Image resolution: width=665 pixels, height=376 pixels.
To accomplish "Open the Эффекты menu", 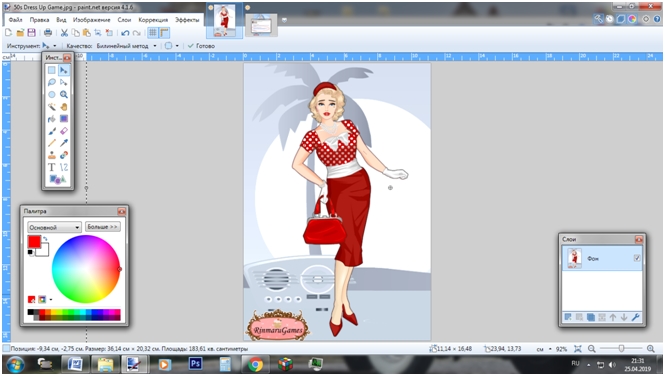I will [187, 20].
